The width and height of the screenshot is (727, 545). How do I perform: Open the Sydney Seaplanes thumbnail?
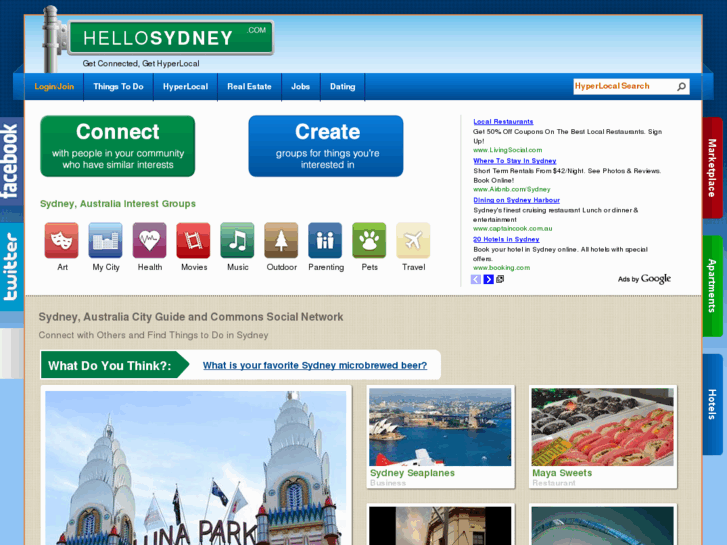point(440,427)
